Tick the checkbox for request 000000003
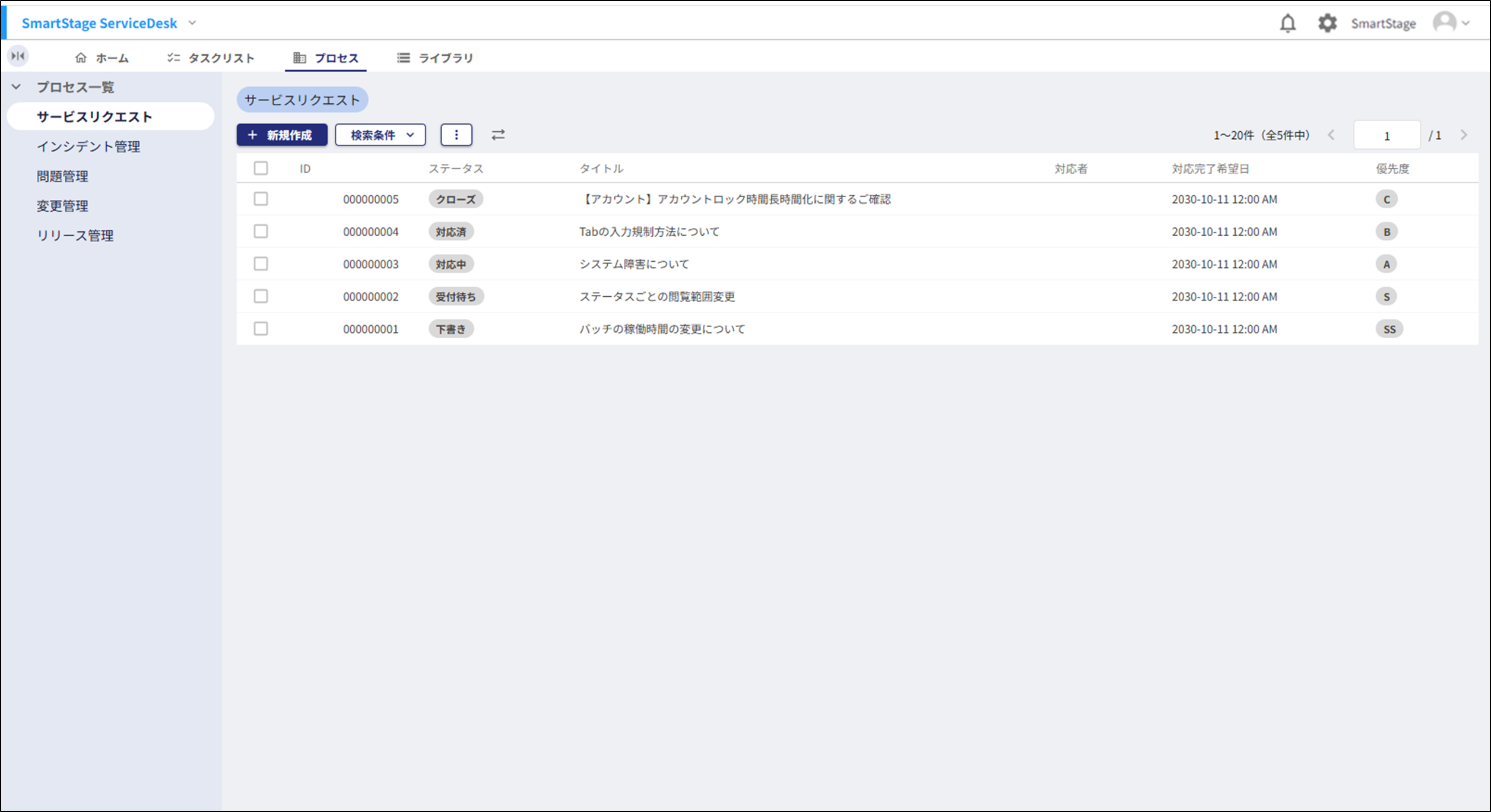 click(261, 264)
